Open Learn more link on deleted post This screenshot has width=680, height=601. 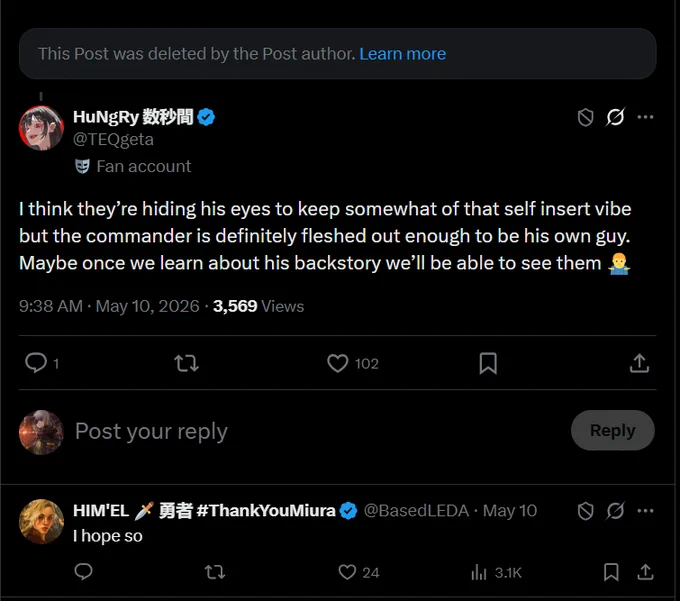(x=402, y=54)
